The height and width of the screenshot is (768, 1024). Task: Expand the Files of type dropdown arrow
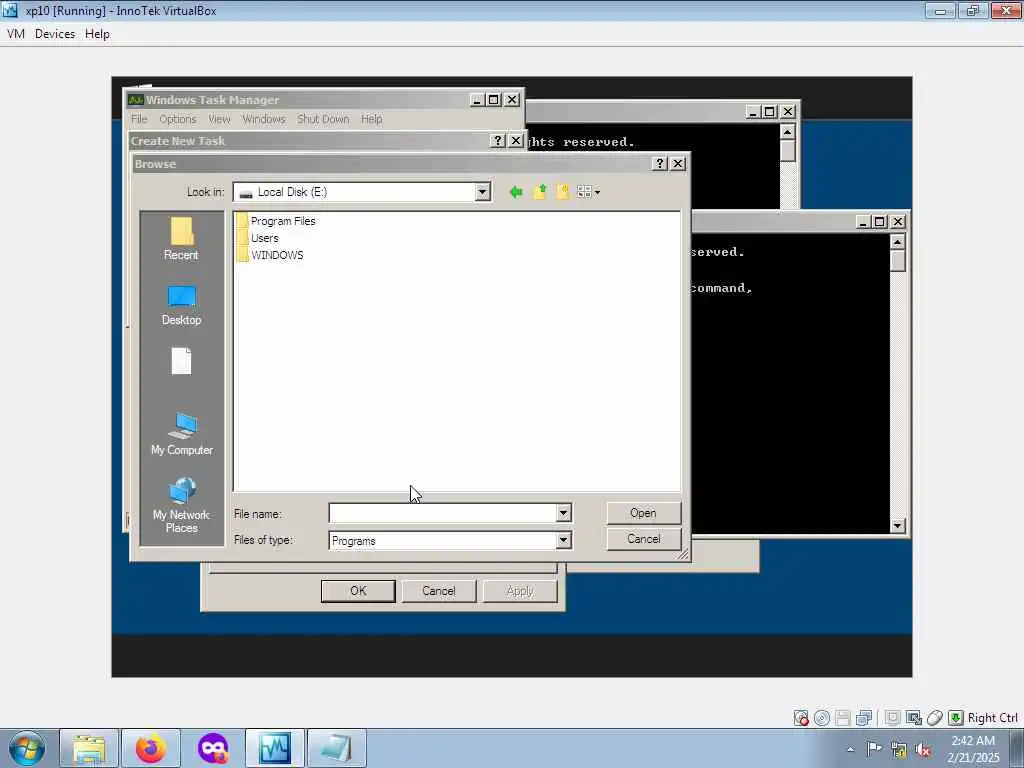pyautogui.click(x=563, y=540)
